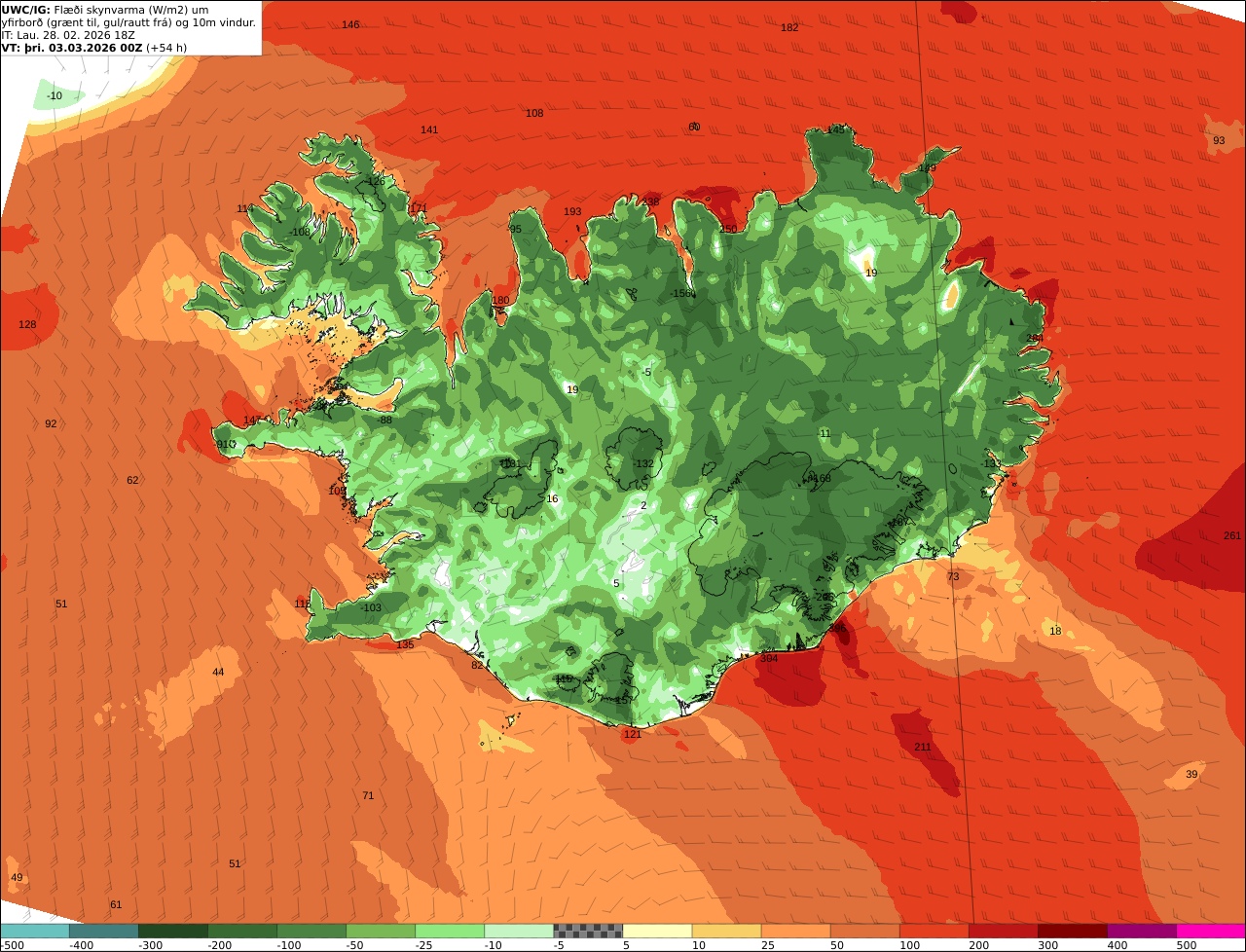The height and width of the screenshot is (952, 1246).
Task: Click the map value '193'
Action: coord(572,211)
